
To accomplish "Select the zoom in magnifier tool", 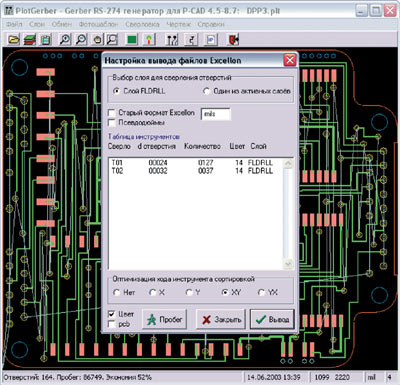I will click(65, 40).
